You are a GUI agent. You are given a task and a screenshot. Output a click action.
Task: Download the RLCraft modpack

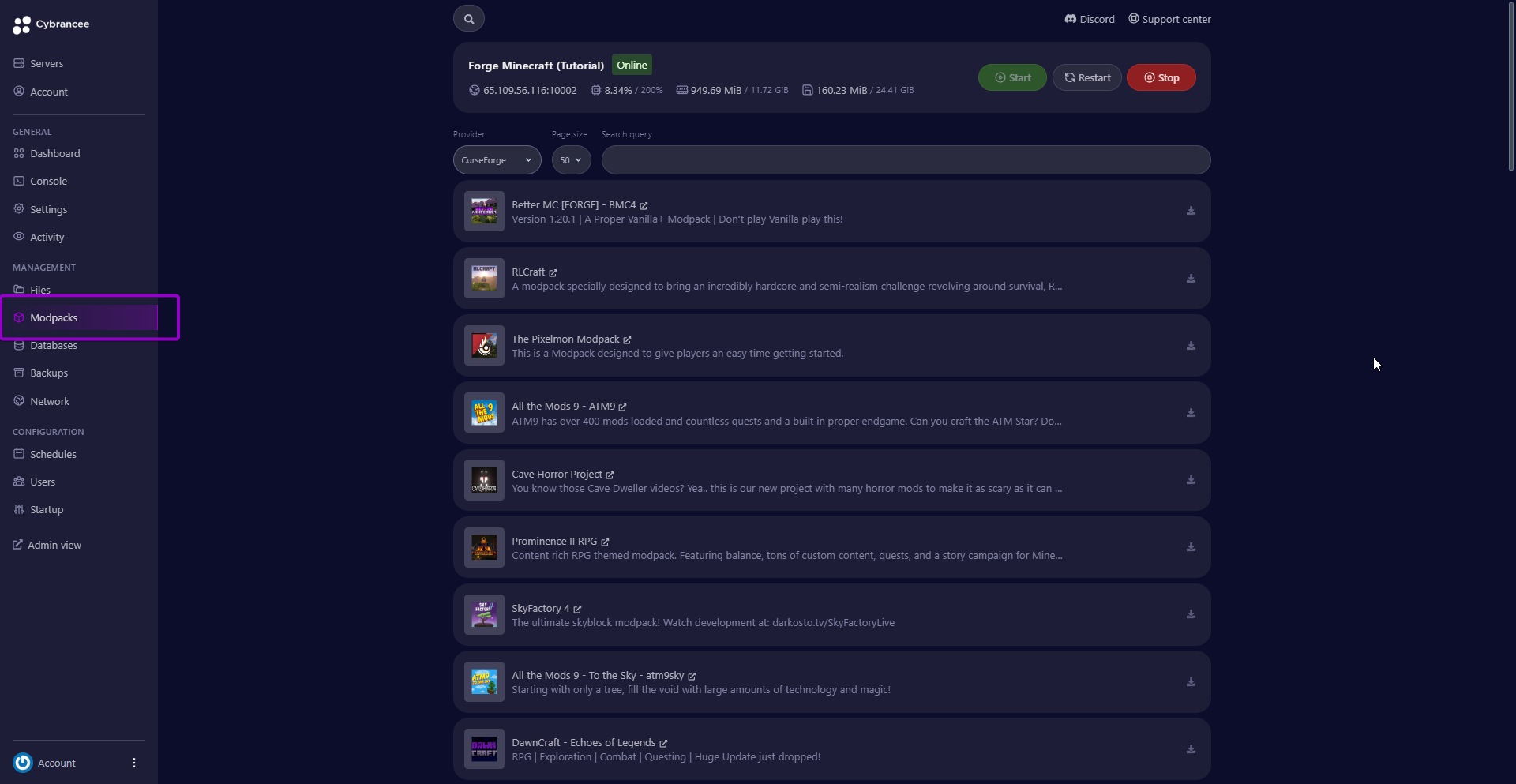click(x=1191, y=278)
